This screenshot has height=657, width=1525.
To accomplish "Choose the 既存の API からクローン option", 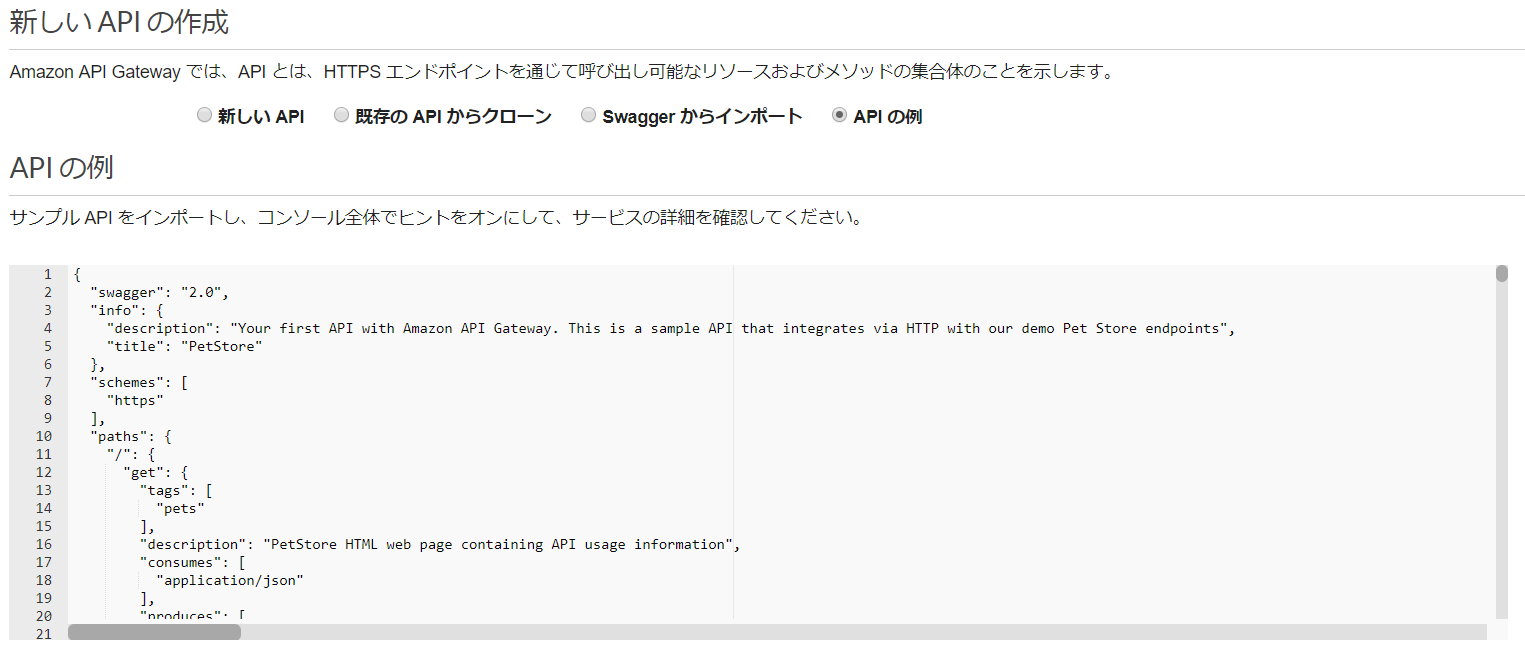I will pos(341,115).
